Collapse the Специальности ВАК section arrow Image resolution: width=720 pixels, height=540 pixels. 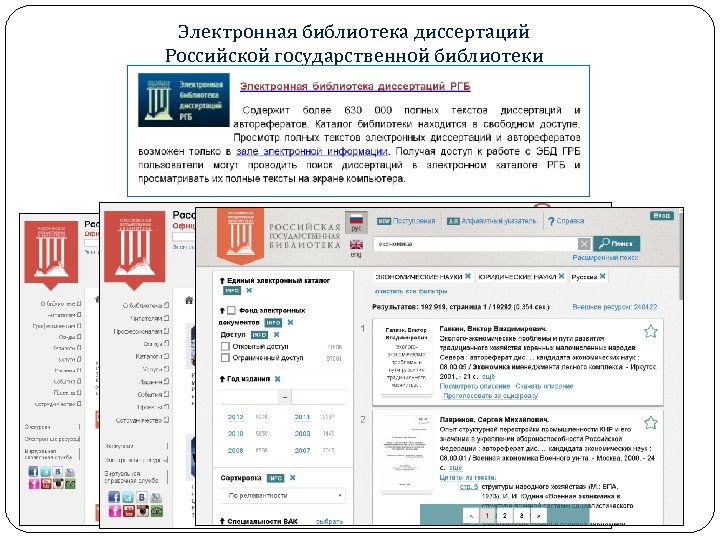222,521
